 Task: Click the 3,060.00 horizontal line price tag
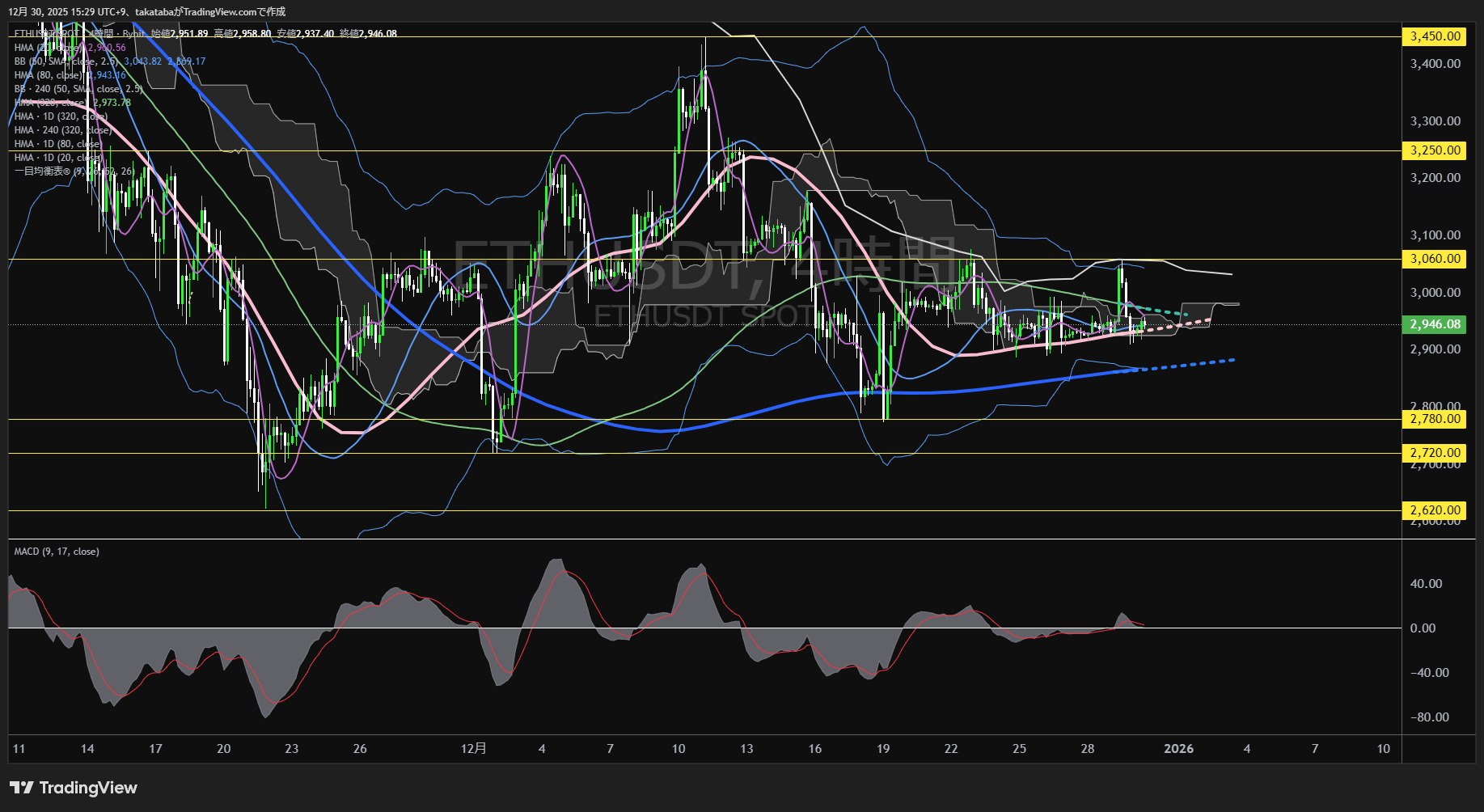click(x=1435, y=259)
